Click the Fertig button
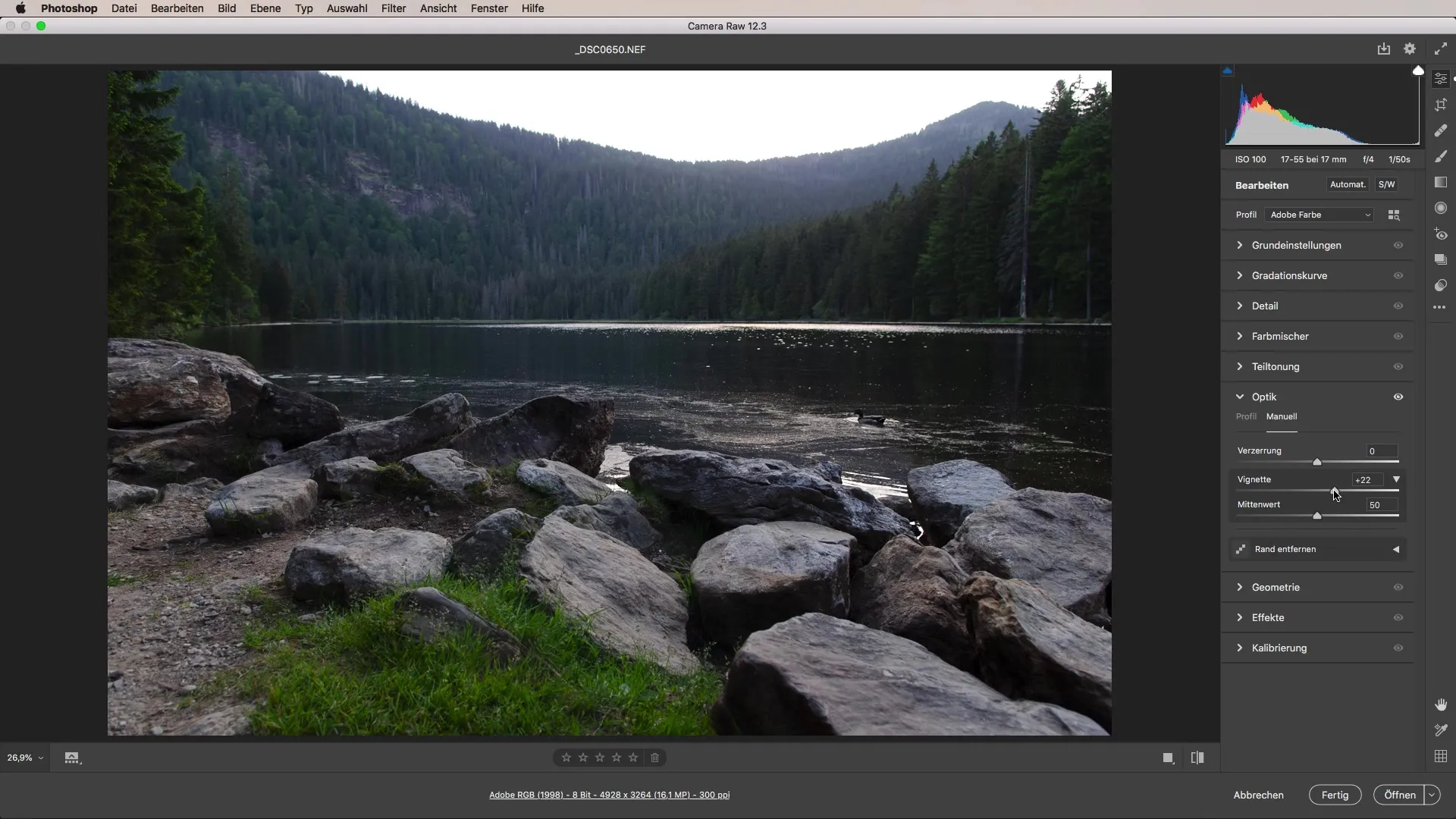 click(x=1335, y=795)
